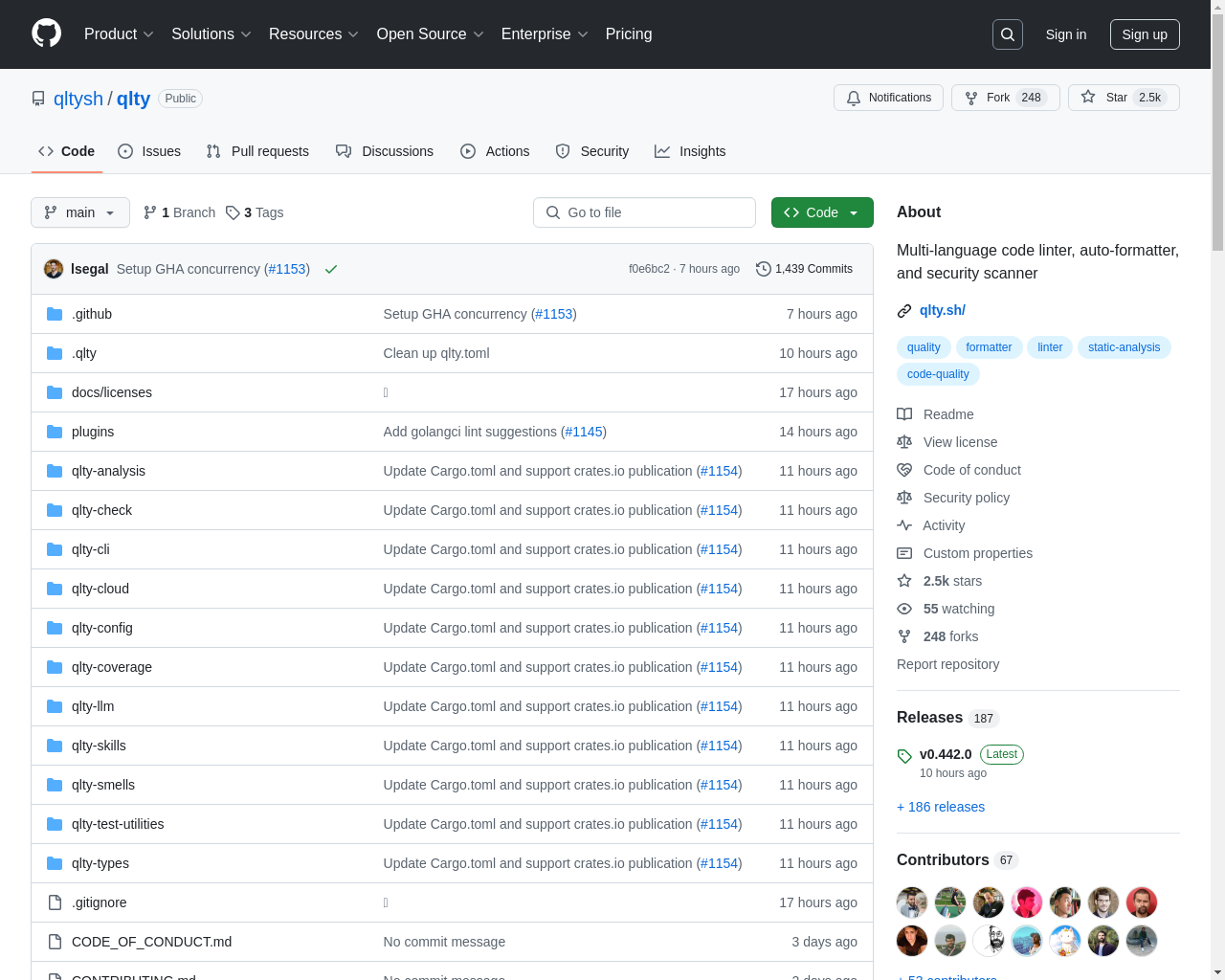Click the .gitignore file icon

55,902
